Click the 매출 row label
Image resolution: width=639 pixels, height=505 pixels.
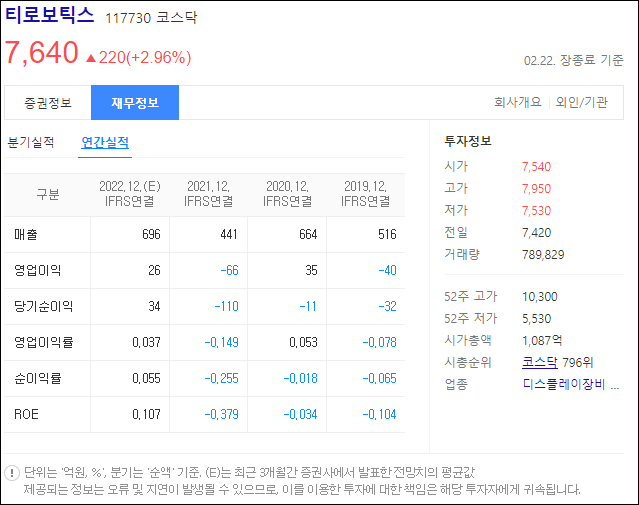click(26, 234)
